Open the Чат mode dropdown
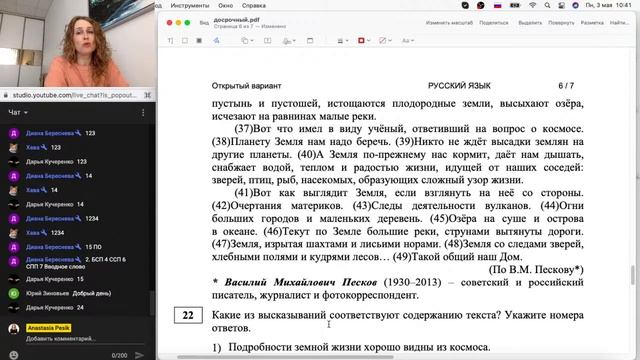 point(18,112)
